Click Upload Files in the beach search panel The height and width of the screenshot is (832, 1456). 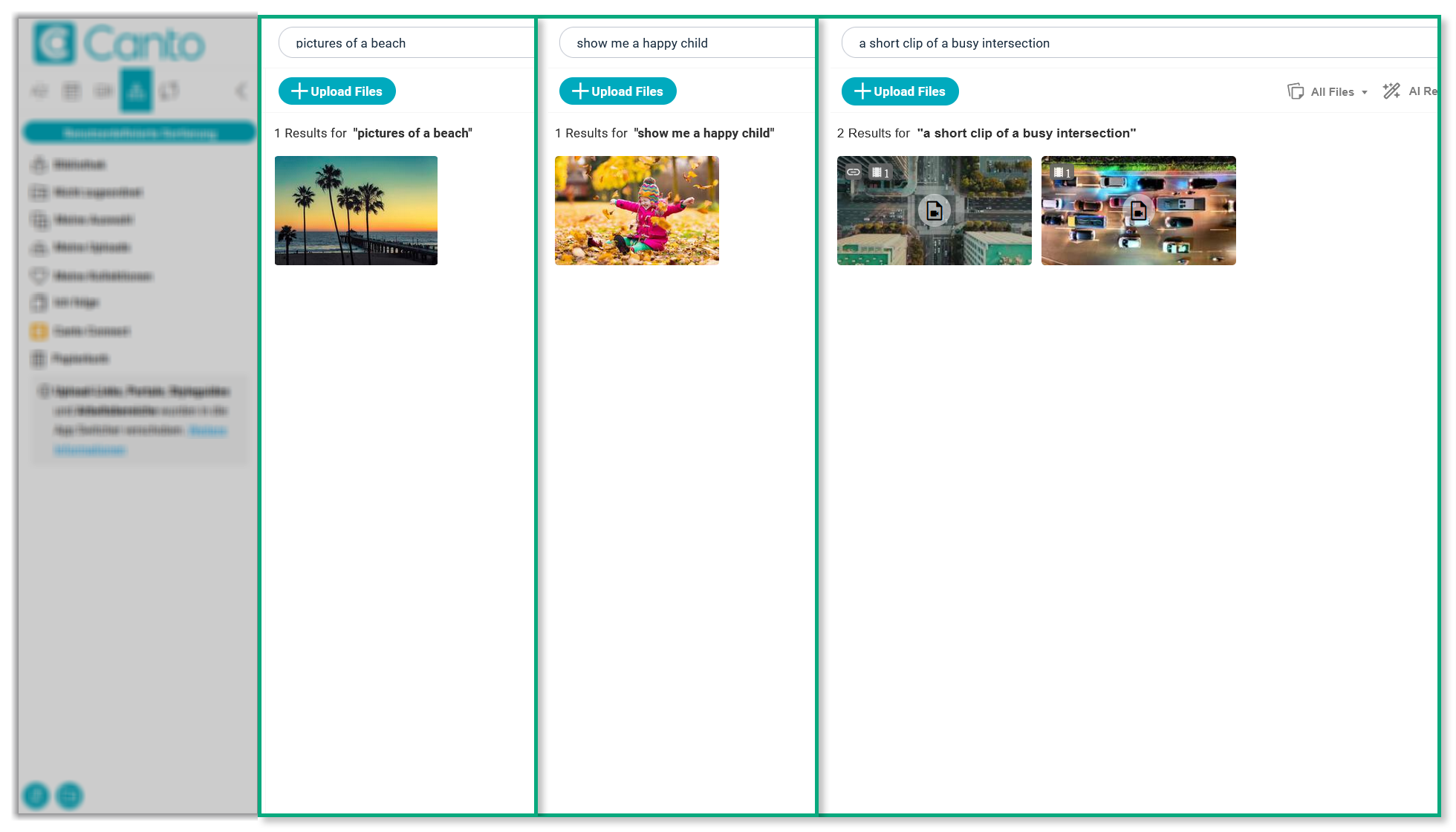coord(337,91)
